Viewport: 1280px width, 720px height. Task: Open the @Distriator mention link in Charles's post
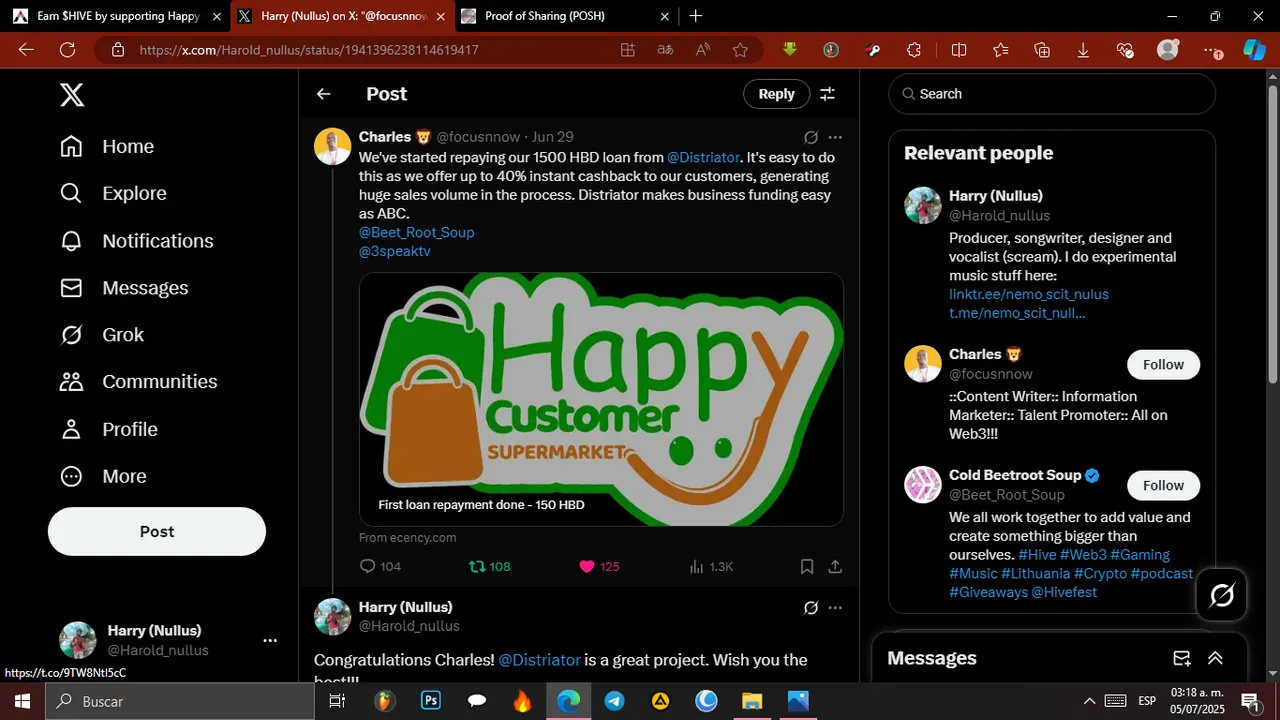point(704,157)
